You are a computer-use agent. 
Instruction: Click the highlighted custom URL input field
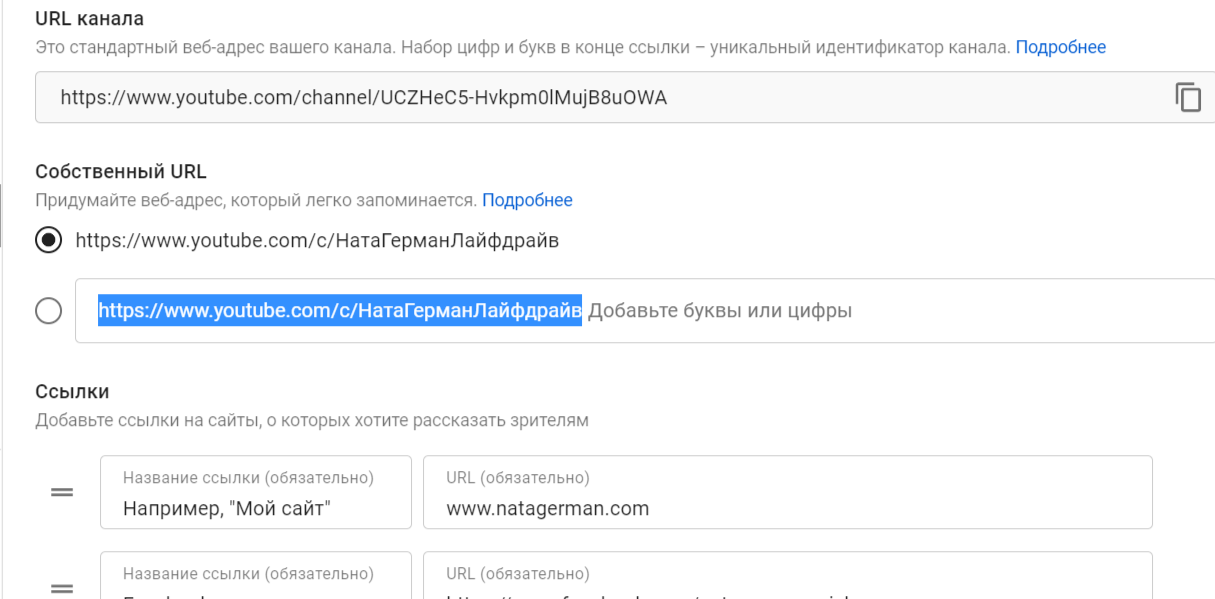click(645, 311)
